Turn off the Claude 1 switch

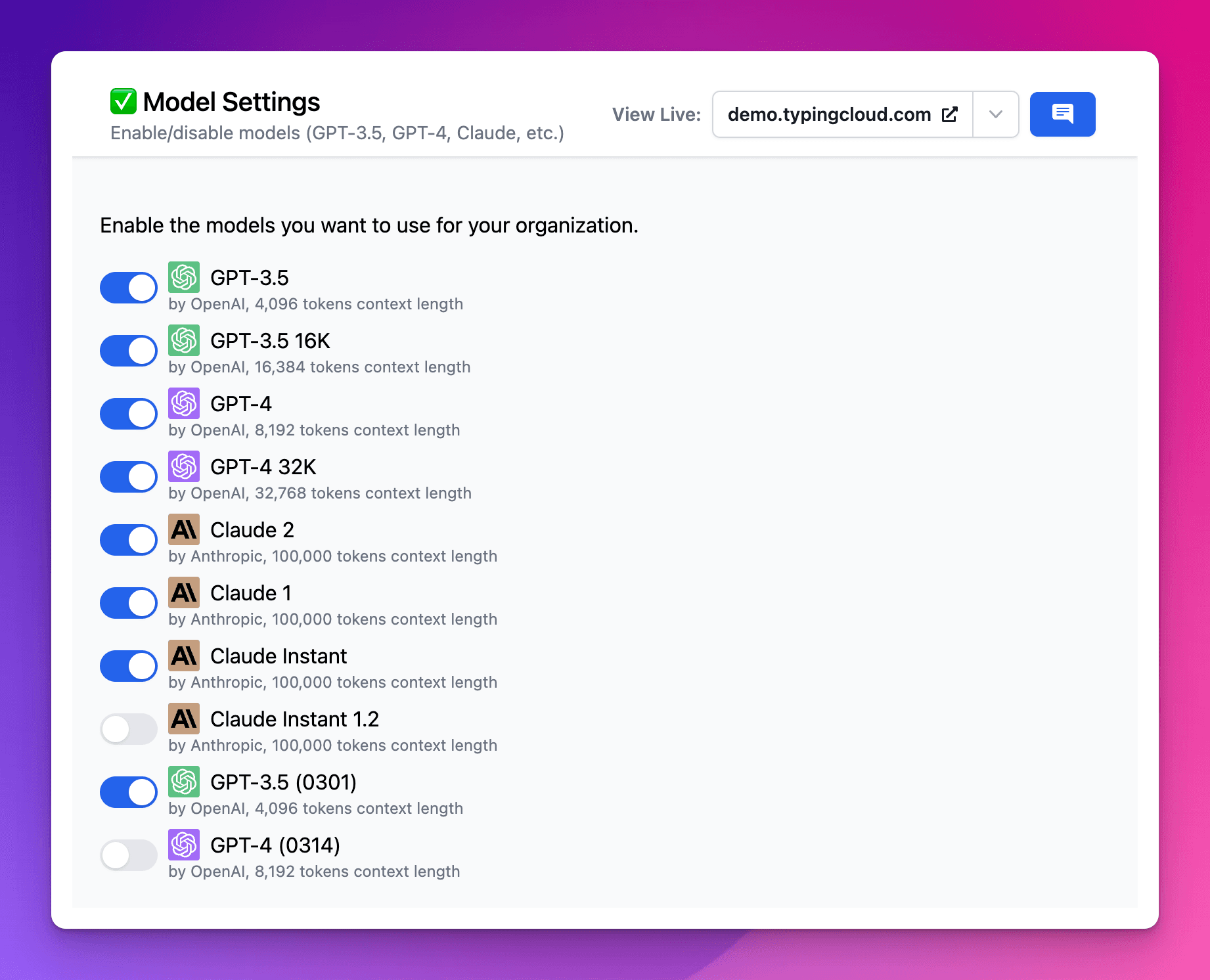[129, 603]
